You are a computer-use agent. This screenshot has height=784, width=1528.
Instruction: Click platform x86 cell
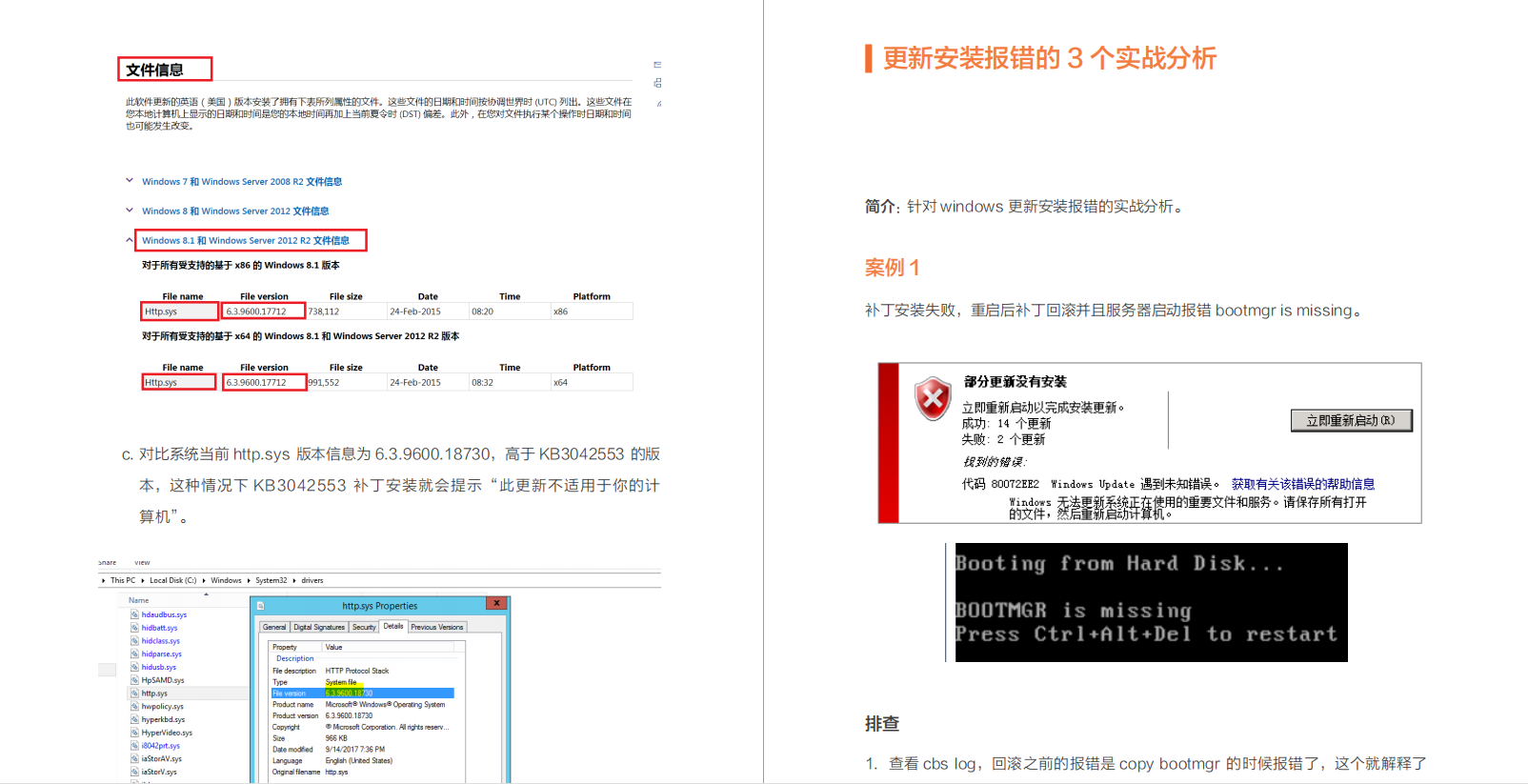[x=592, y=312]
